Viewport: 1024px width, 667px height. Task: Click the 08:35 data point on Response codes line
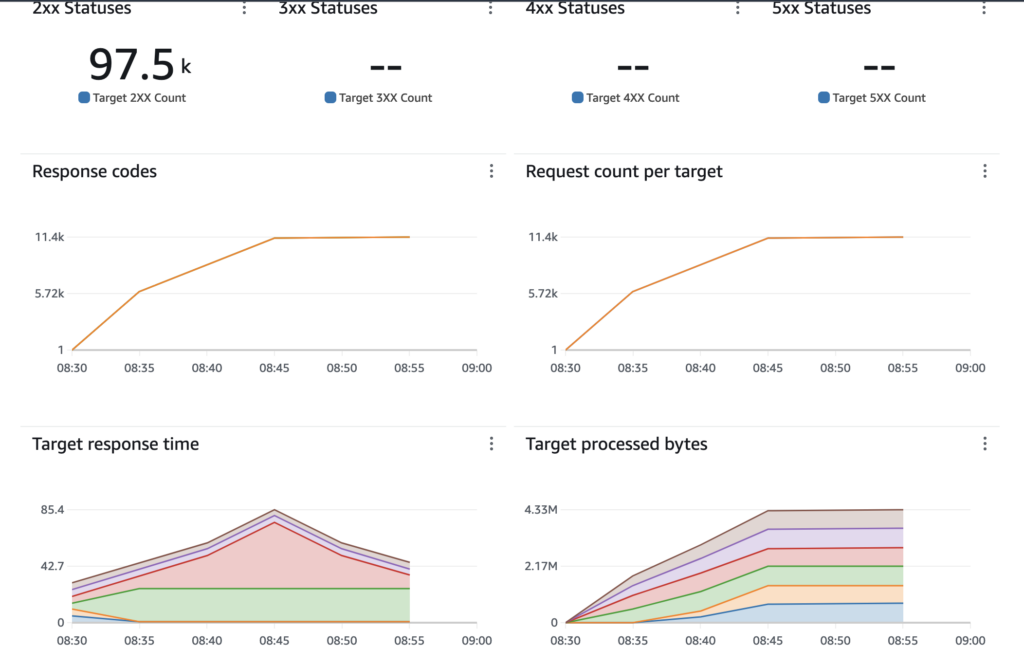coord(139,291)
